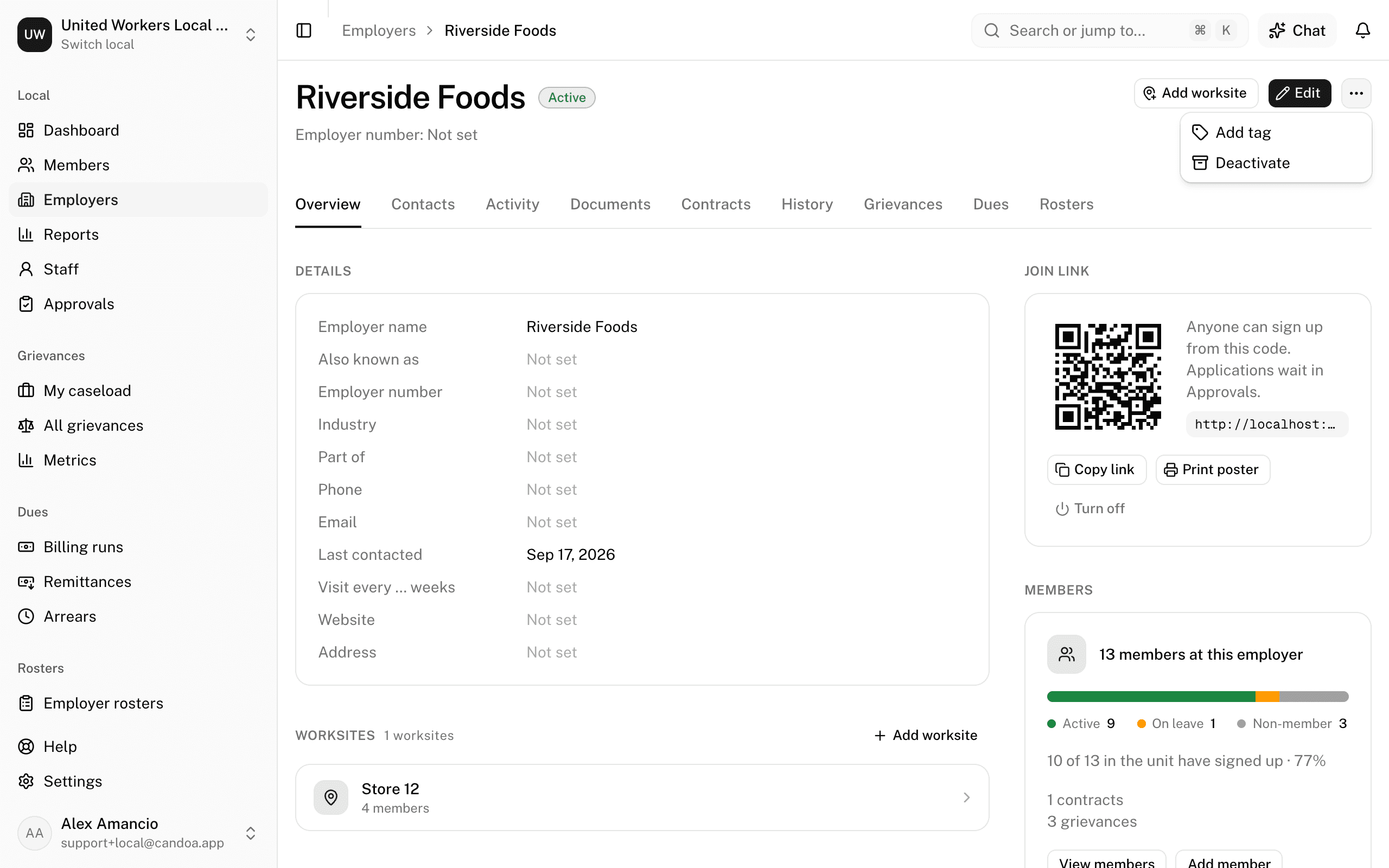Image resolution: width=1389 pixels, height=868 pixels.
Task: Toggle the sidebar panel icon
Action: (304, 30)
